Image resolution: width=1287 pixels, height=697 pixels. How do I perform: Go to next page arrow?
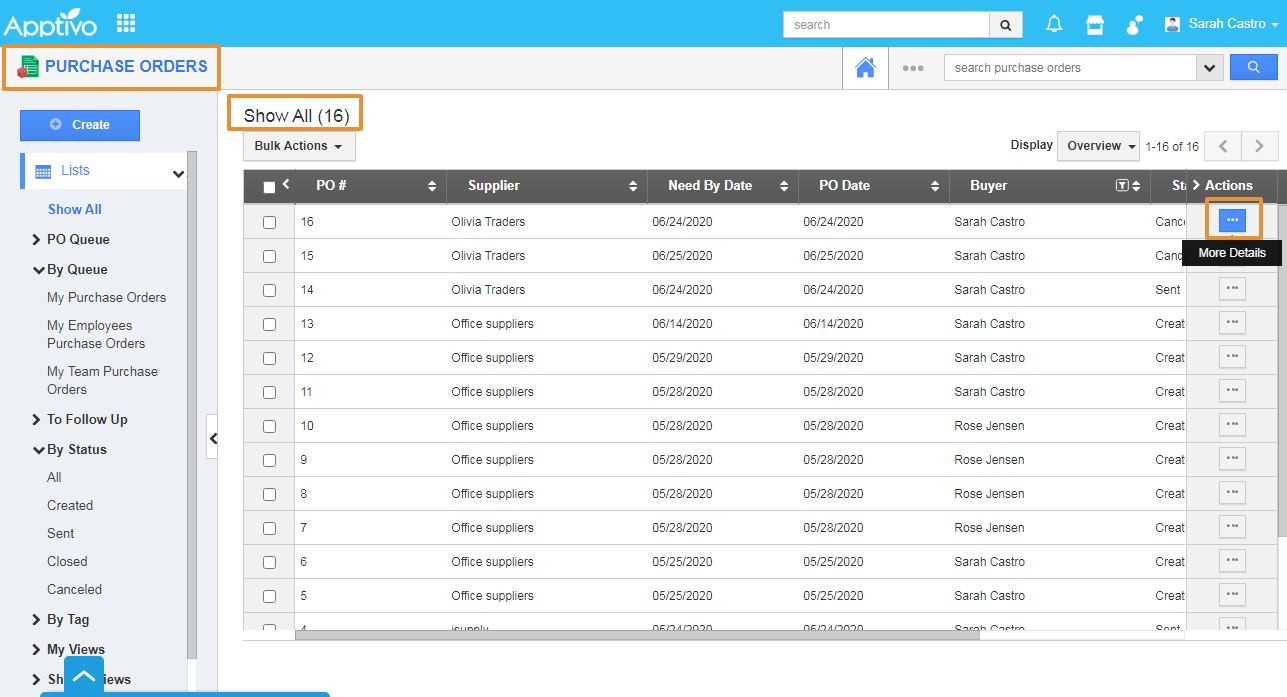click(1260, 146)
